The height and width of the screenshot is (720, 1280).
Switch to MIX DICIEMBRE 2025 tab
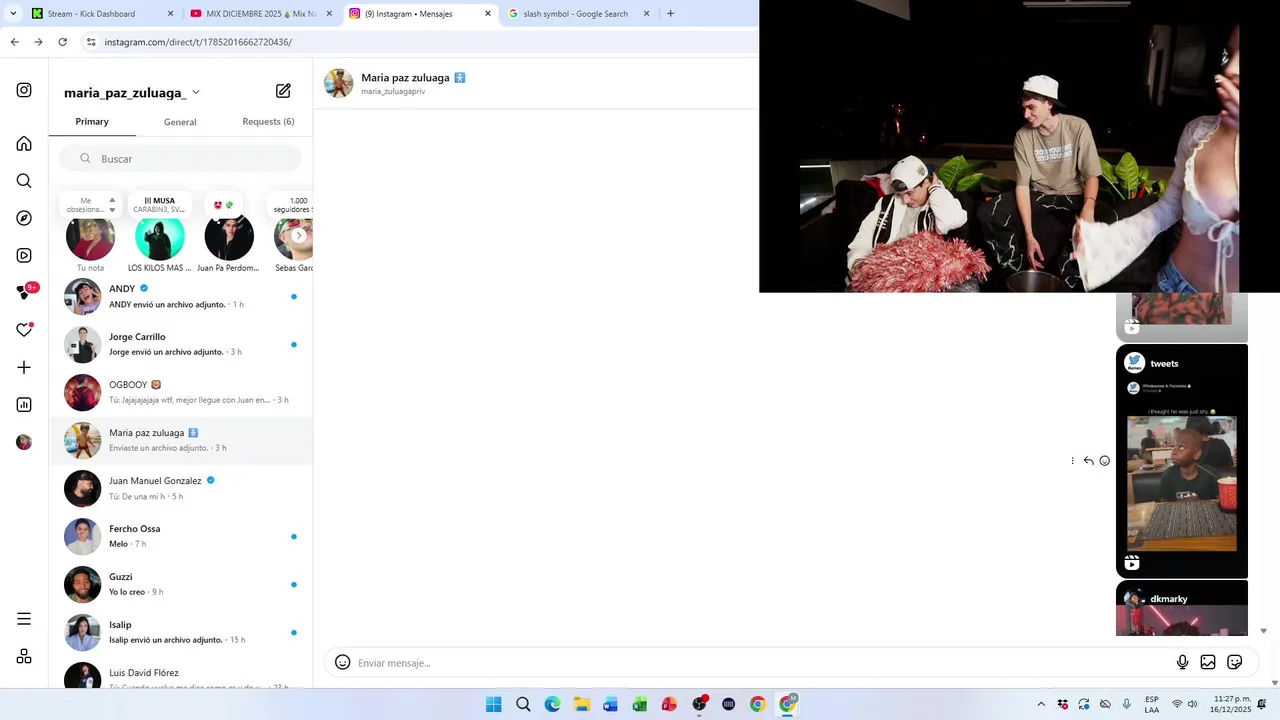[x=260, y=14]
